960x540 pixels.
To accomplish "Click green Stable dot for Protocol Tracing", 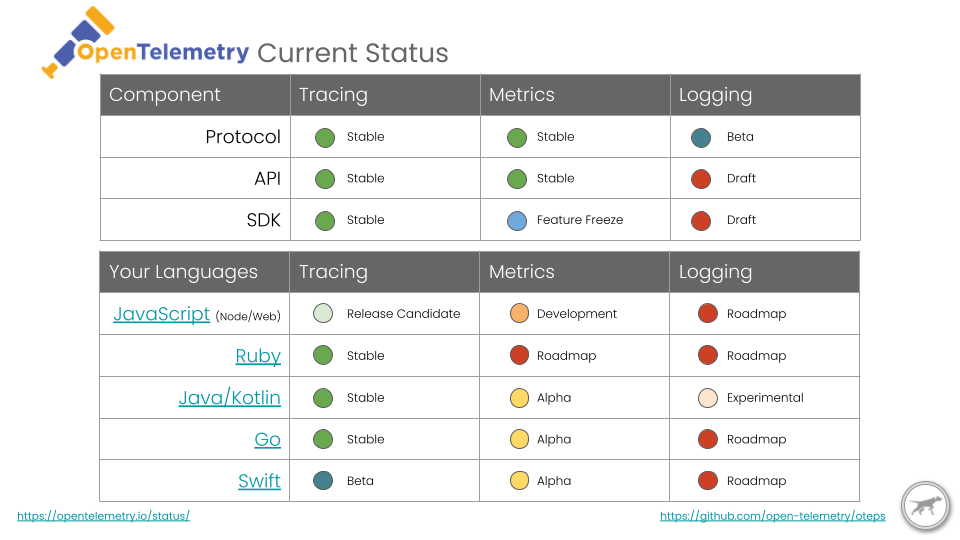I will 325,138.
